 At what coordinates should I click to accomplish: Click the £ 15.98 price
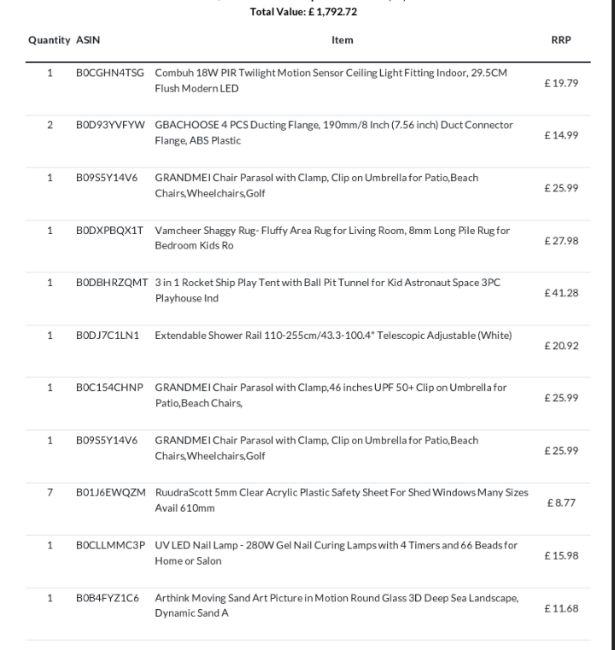pos(561,555)
